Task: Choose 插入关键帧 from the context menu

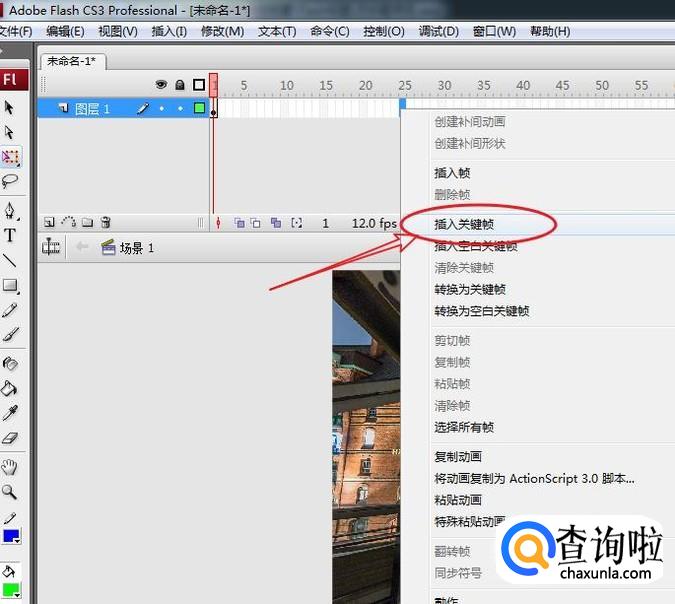Action: 464,225
